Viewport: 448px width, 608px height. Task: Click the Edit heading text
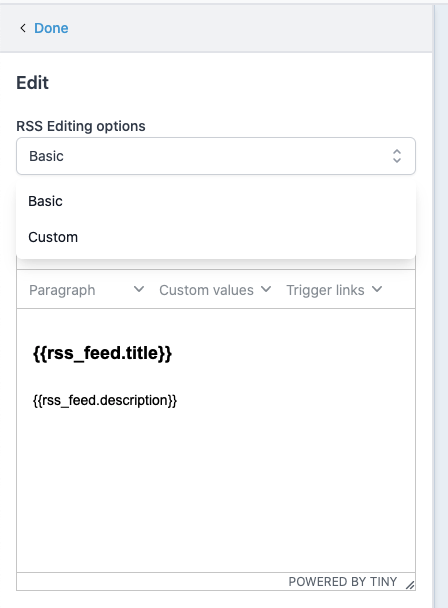[x=33, y=83]
